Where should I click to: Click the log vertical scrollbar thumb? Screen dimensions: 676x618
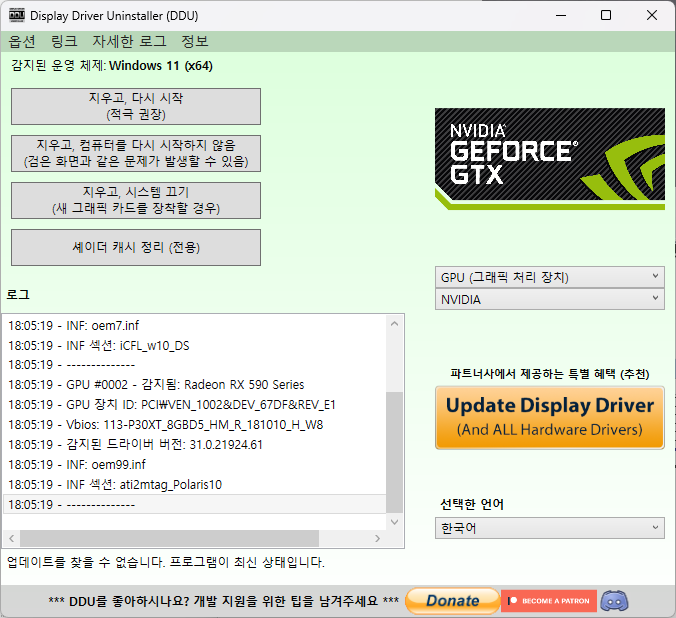(x=394, y=452)
